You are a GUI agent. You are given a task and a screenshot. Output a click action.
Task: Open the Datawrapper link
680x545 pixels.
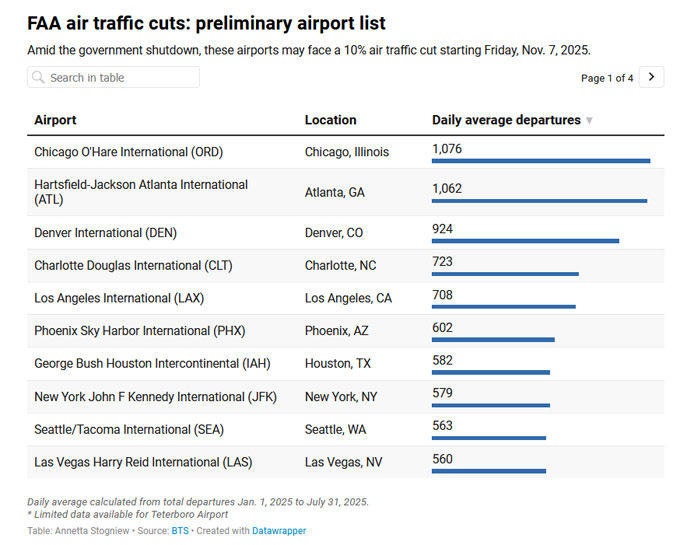click(x=279, y=531)
